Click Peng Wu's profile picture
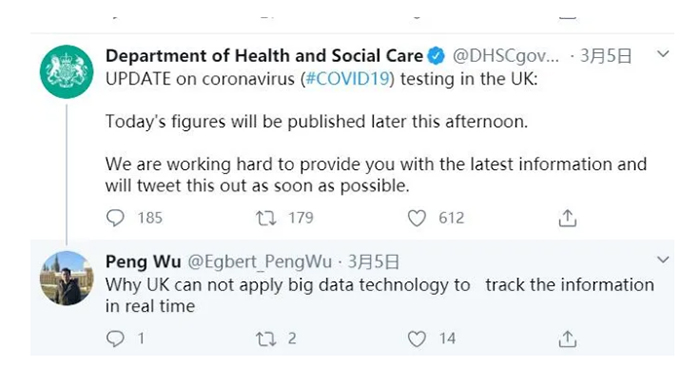 [67, 278]
